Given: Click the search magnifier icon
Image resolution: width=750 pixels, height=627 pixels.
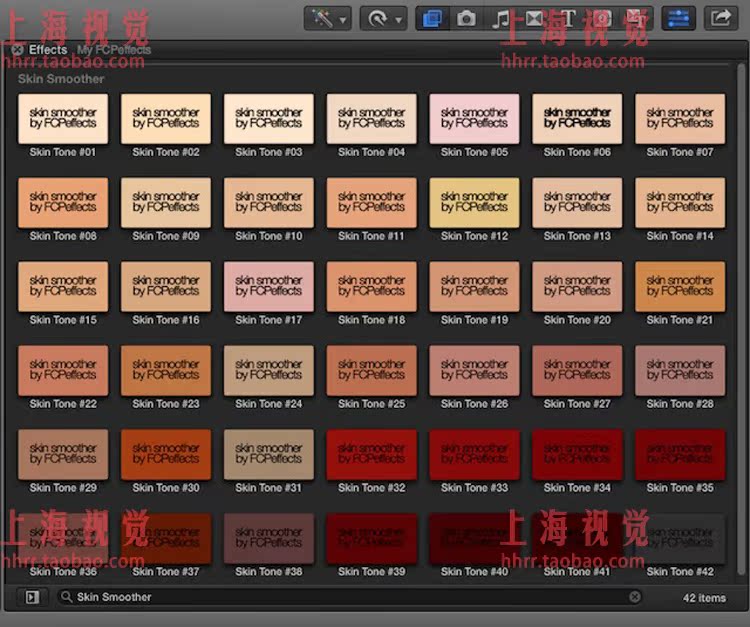Looking at the screenshot, I should (66, 597).
